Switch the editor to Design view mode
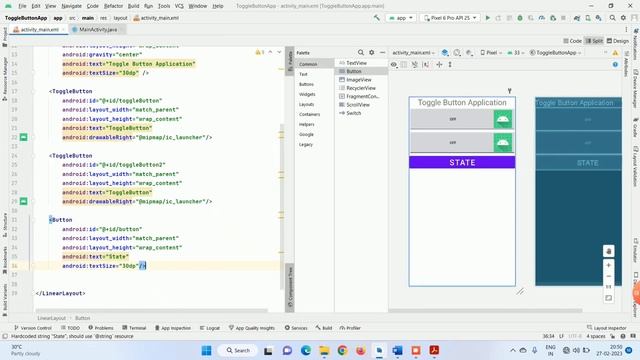640x360 pixels. (x=618, y=41)
